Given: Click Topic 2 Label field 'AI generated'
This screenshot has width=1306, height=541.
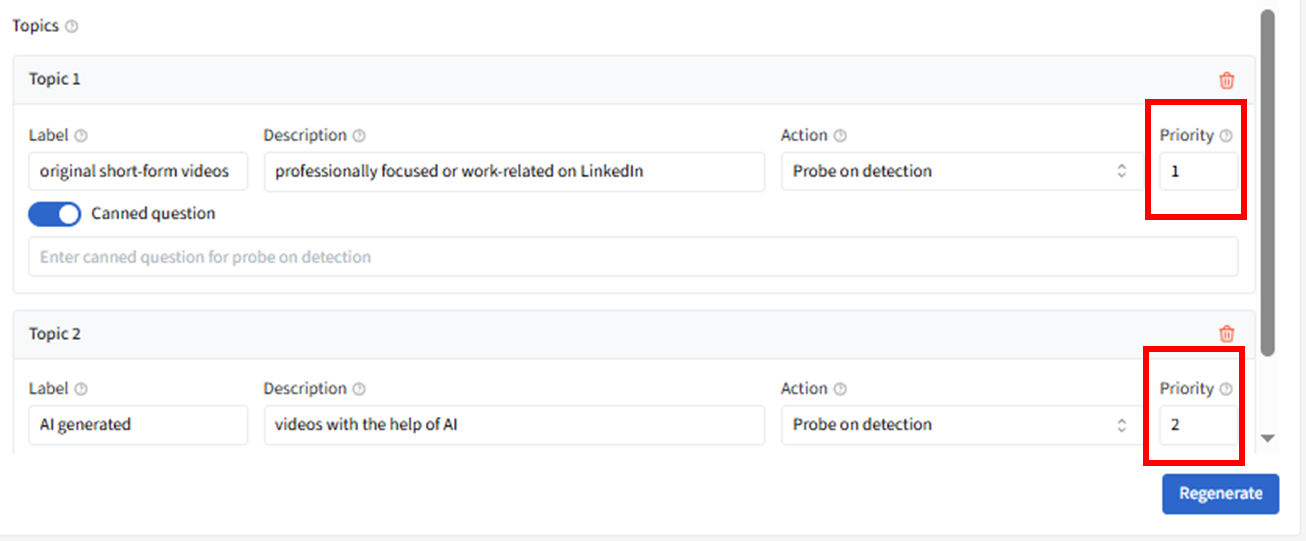Looking at the screenshot, I should tap(137, 425).
